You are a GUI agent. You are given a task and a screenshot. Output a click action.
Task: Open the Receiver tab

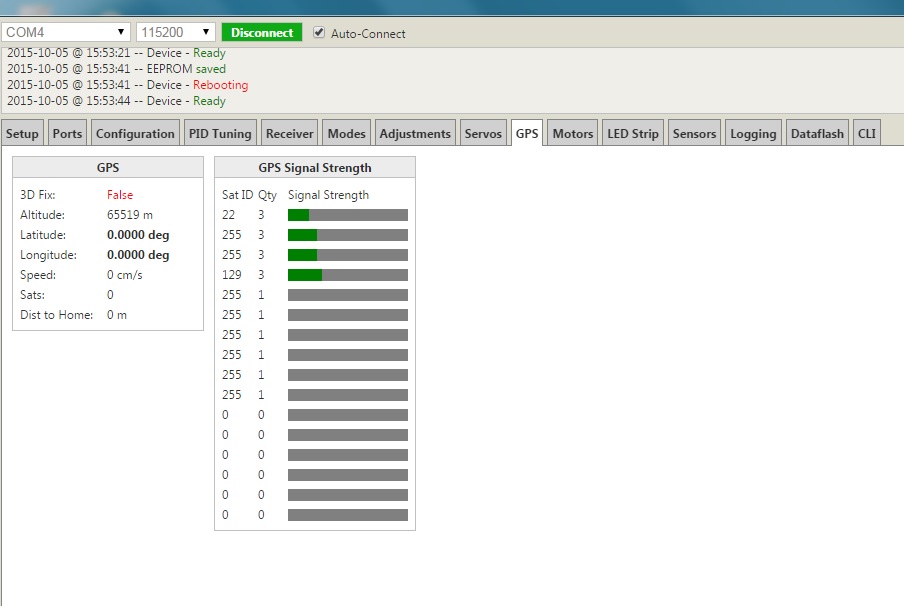point(290,134)
